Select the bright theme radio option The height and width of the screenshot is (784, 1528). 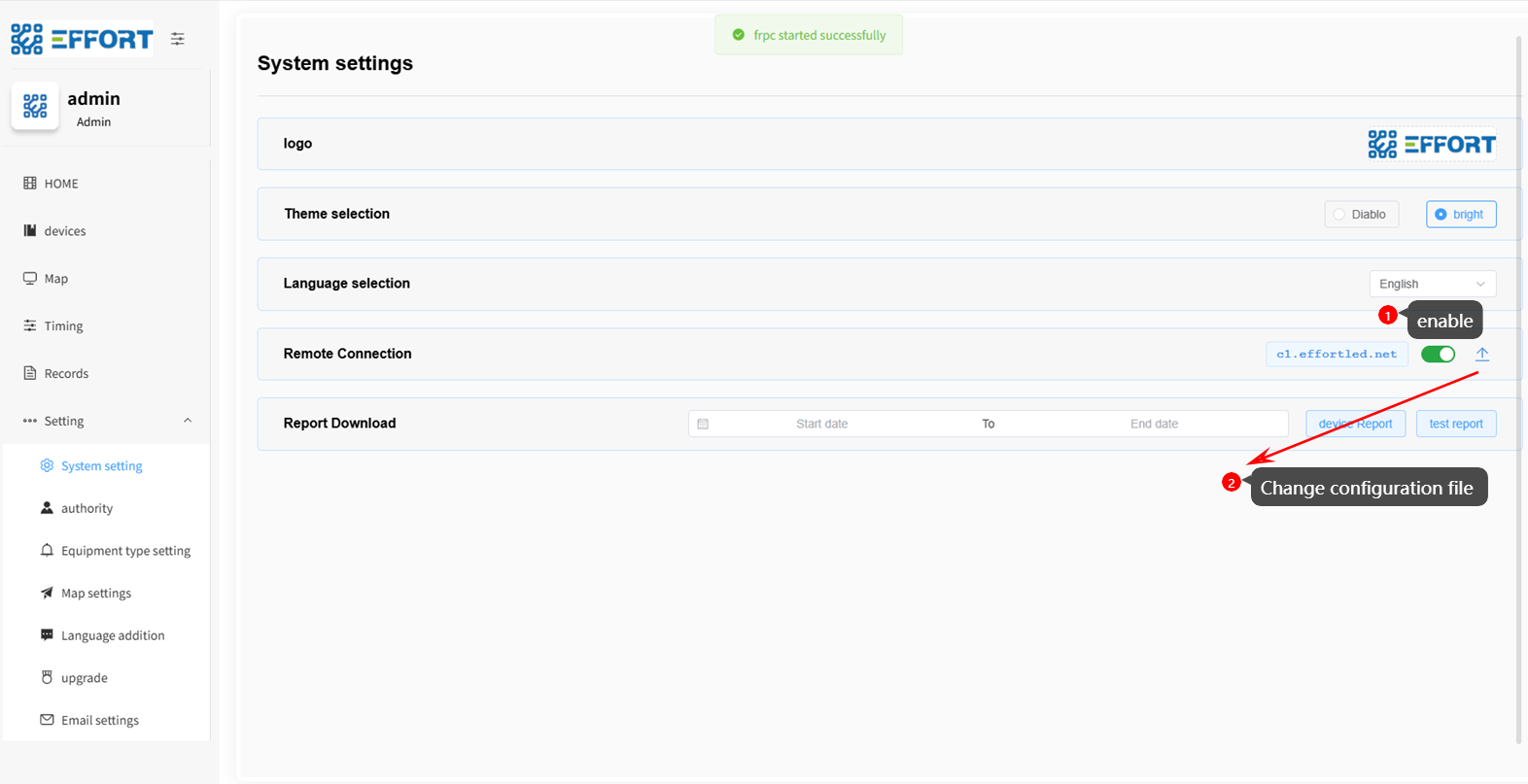click(x=1460, y=215)
